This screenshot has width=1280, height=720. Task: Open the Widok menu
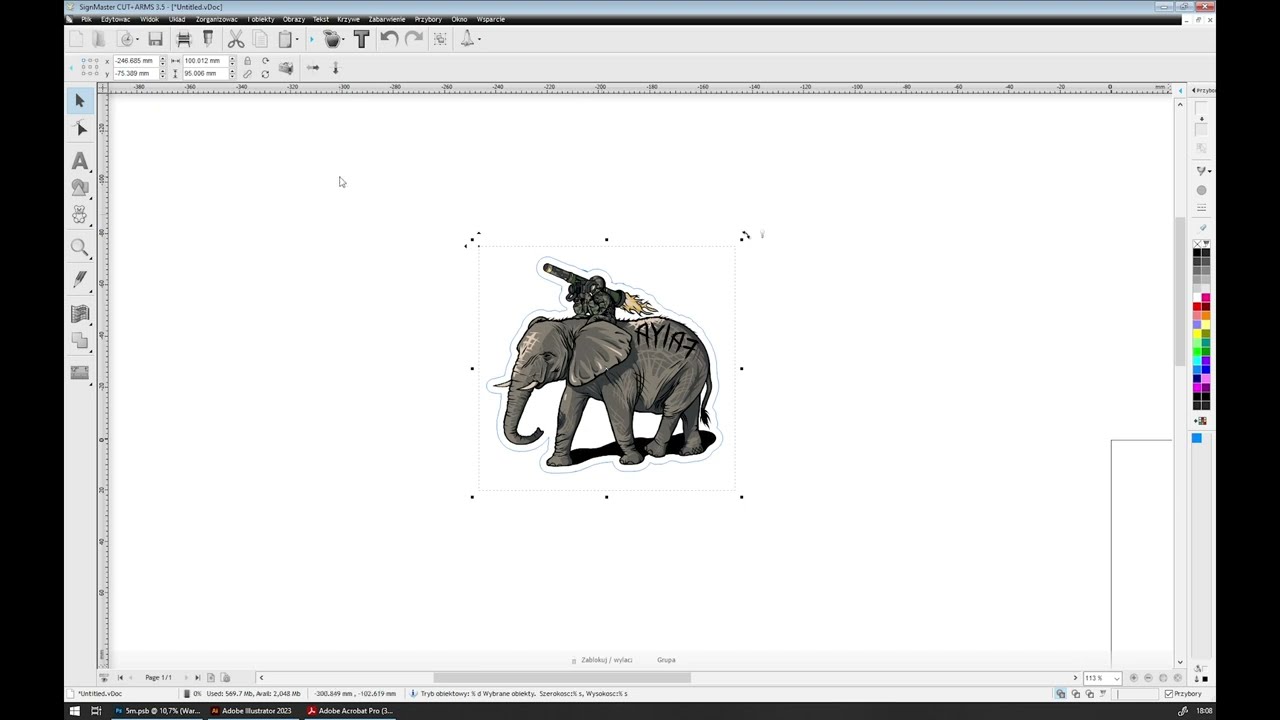point(149,19)
